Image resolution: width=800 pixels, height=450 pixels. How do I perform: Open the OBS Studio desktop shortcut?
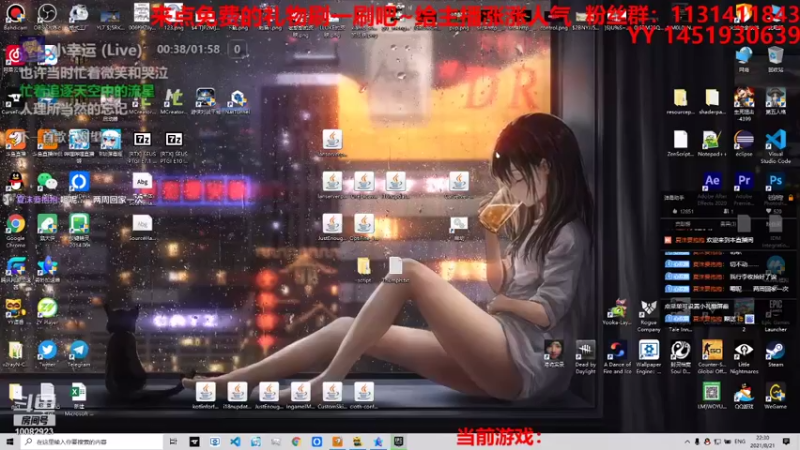click(x=46, y=16)
